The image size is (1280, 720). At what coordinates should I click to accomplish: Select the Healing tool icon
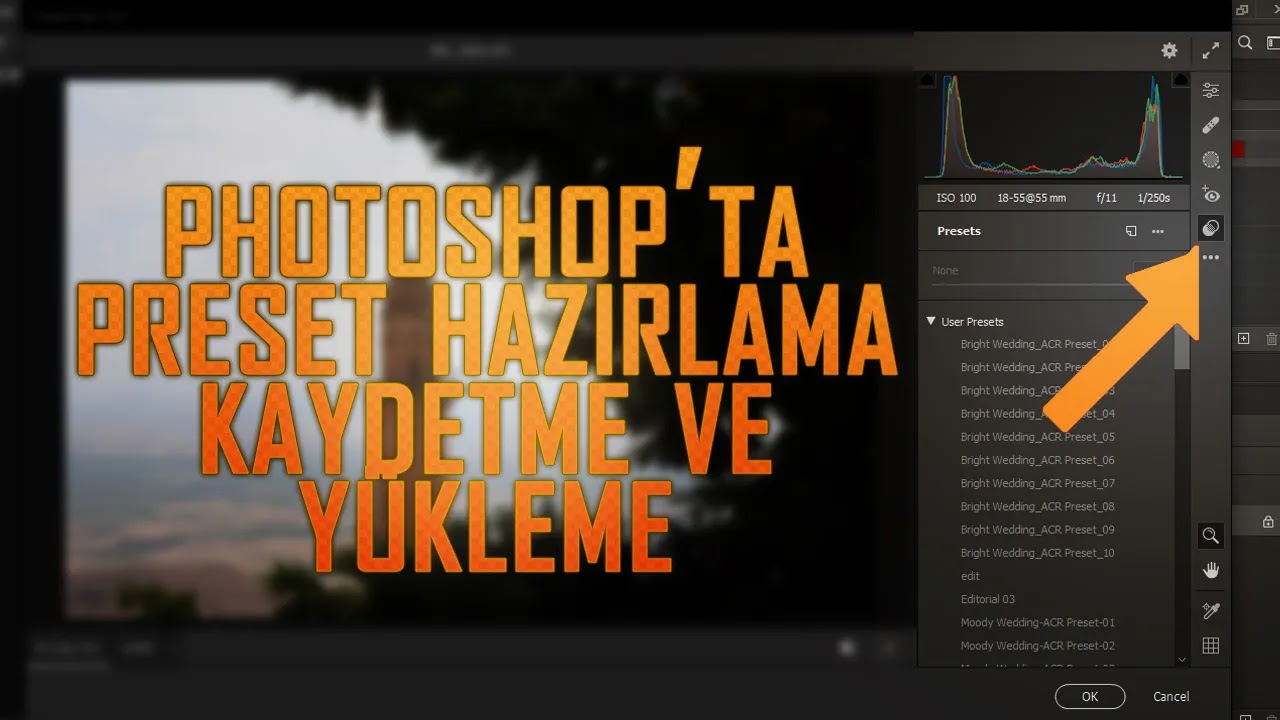(1211, 125)
